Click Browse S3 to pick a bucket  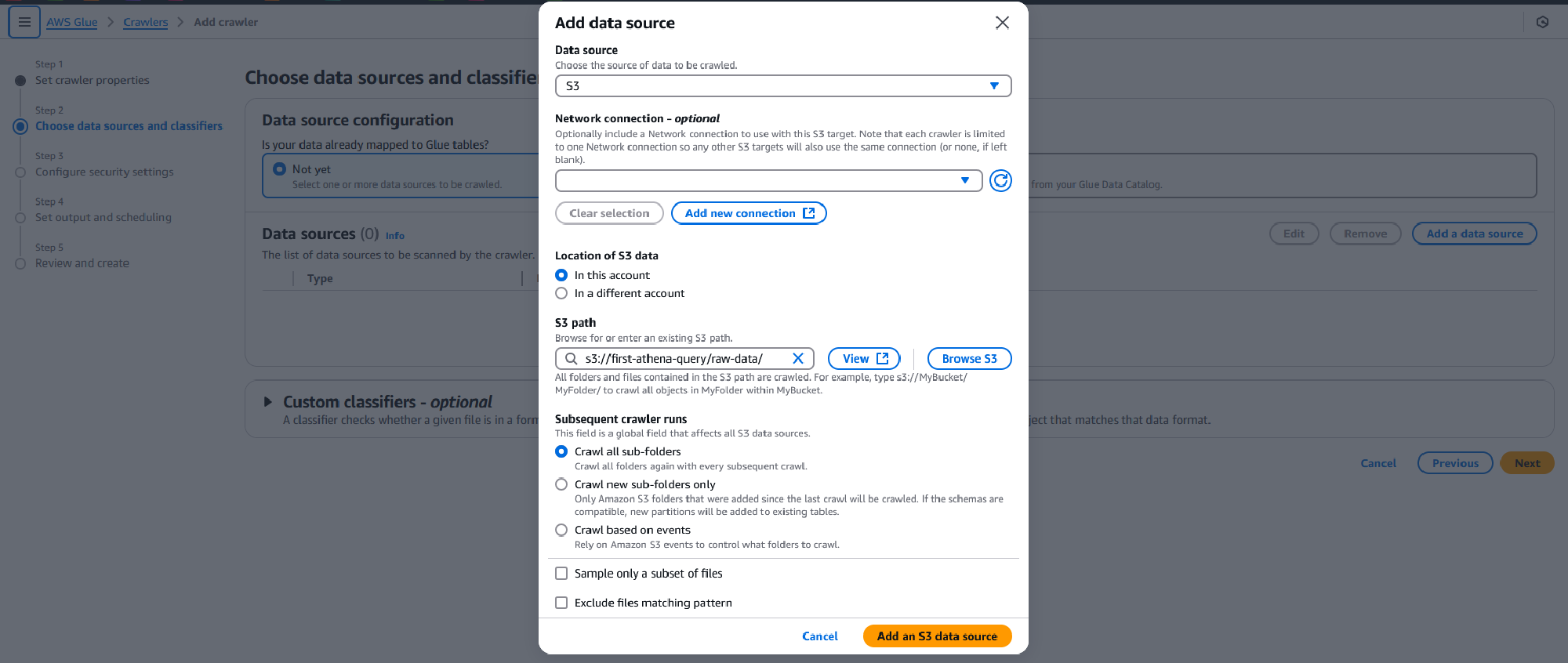(x=969, y=358)
